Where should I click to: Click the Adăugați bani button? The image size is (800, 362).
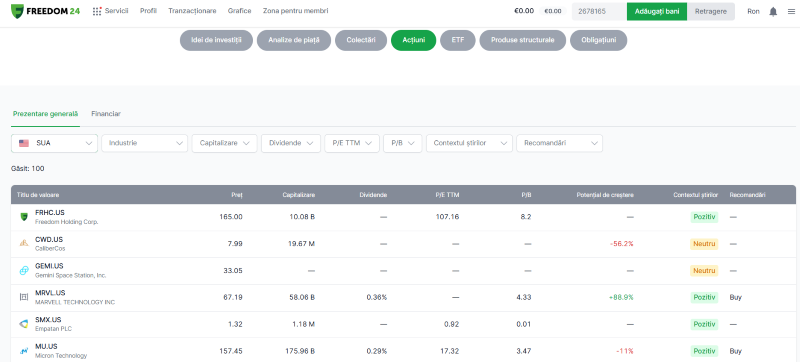(x=657, y=11)
